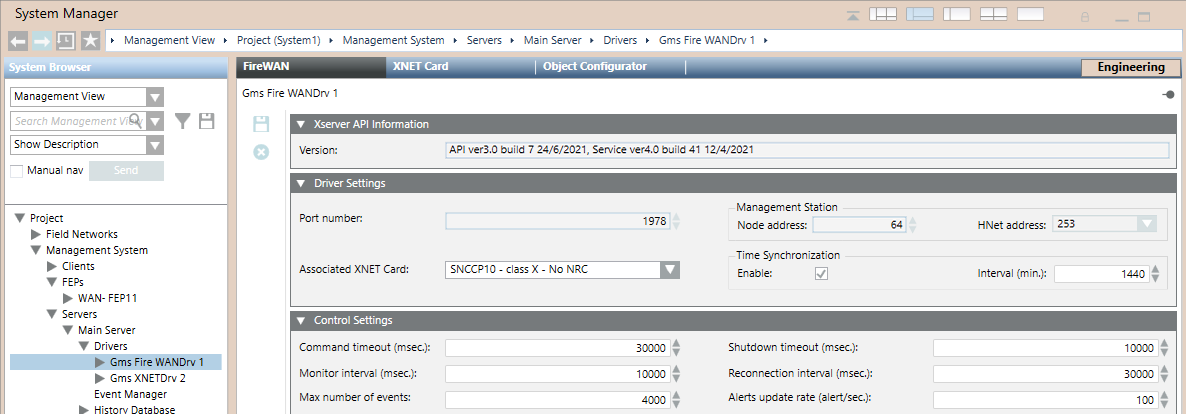Open the navigation history icon
Viewport: 1186px width, 414px height.
pos(65,41)
